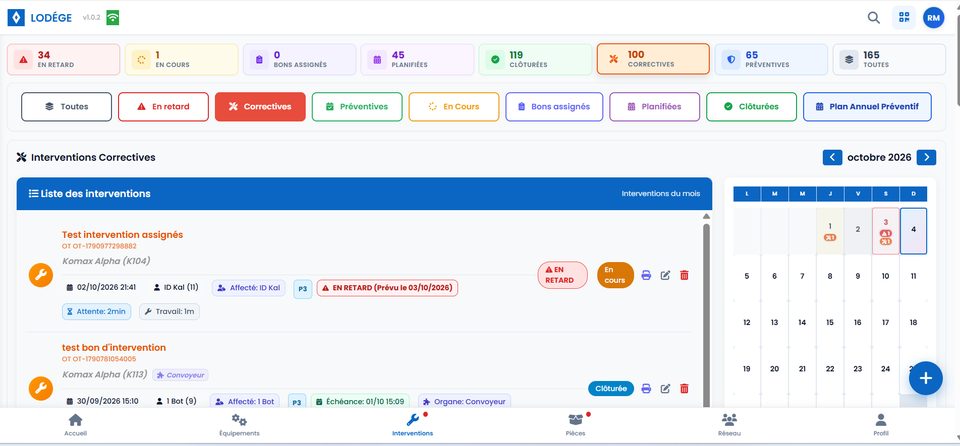Image resolution: width=960 pixels, height=446 pixels.
Task: Click EN RETARD (Prévu le 03/10/2026) tag
Action: click(388, 288)
